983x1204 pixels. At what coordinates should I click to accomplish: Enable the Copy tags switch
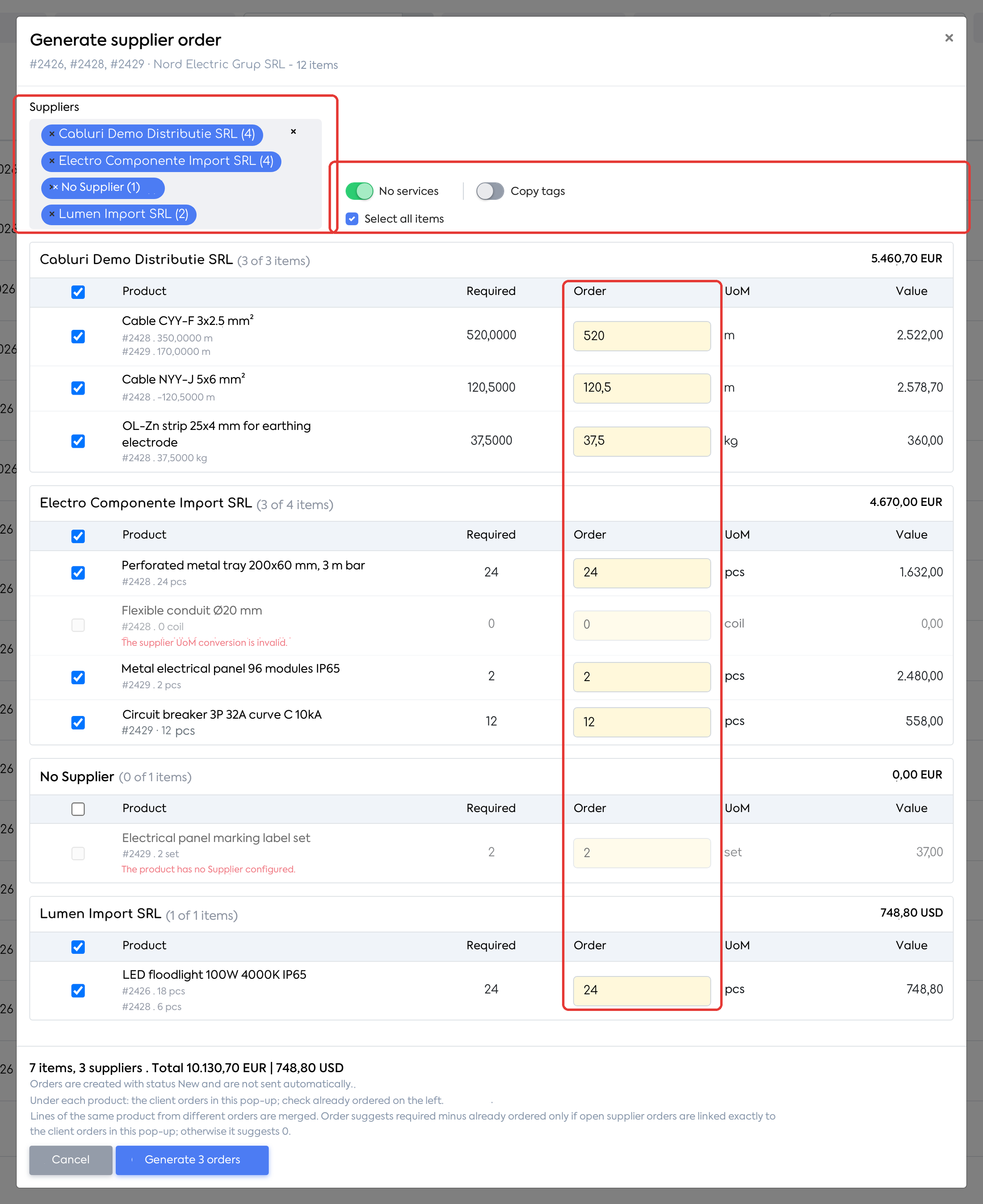tap(490, 191)
